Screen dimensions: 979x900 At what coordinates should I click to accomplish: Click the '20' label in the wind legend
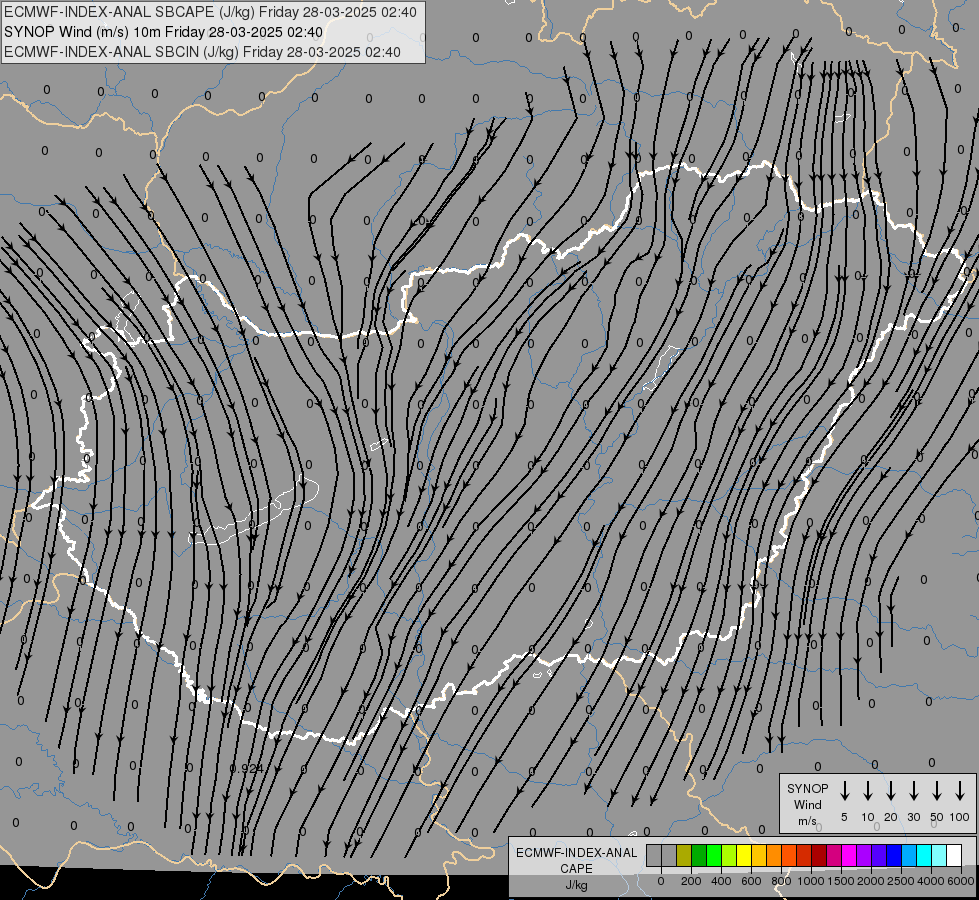[x=891, y=817]
